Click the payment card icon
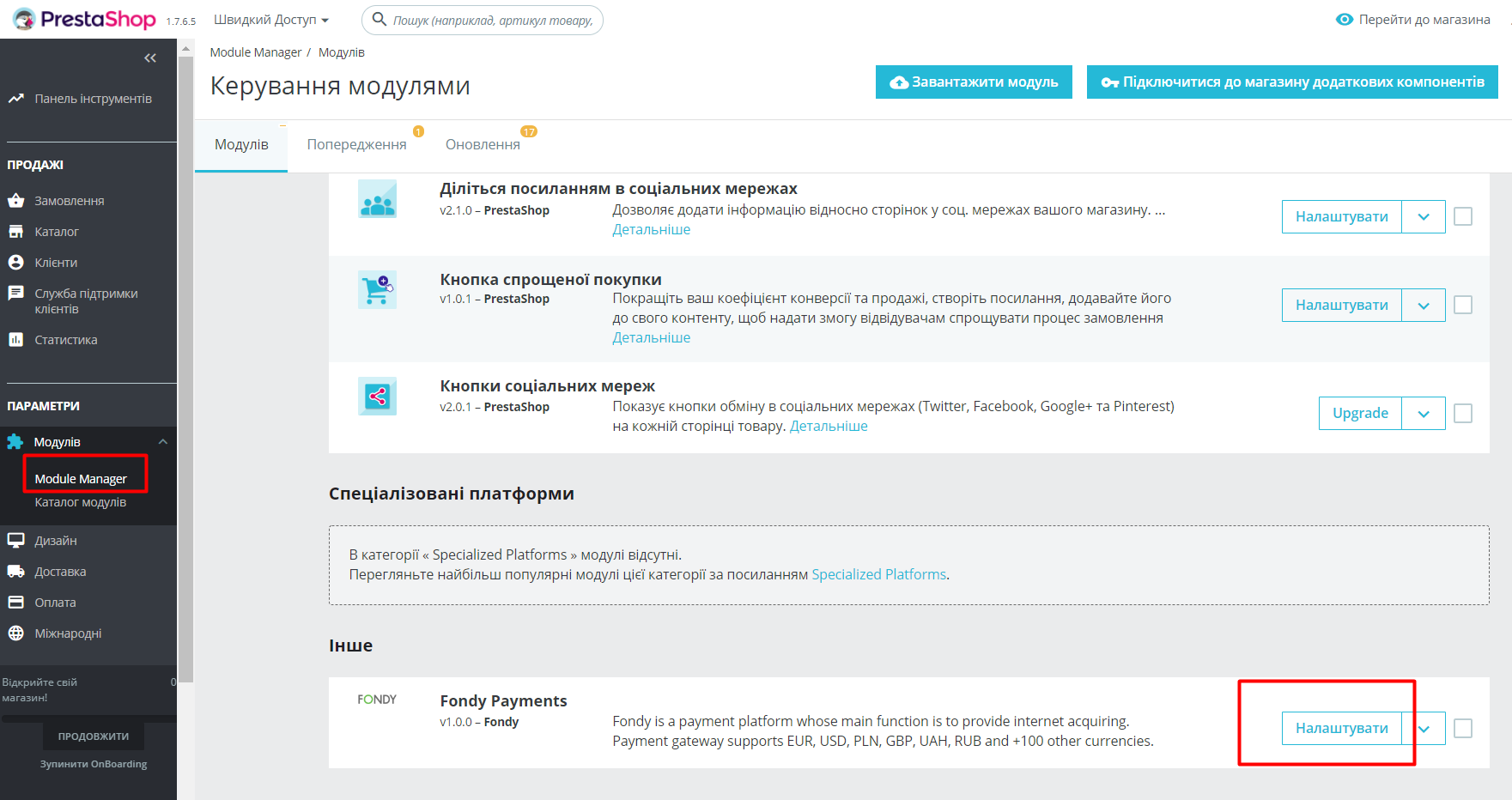This screenshot has height=800, width=1512. coord(15,603)
